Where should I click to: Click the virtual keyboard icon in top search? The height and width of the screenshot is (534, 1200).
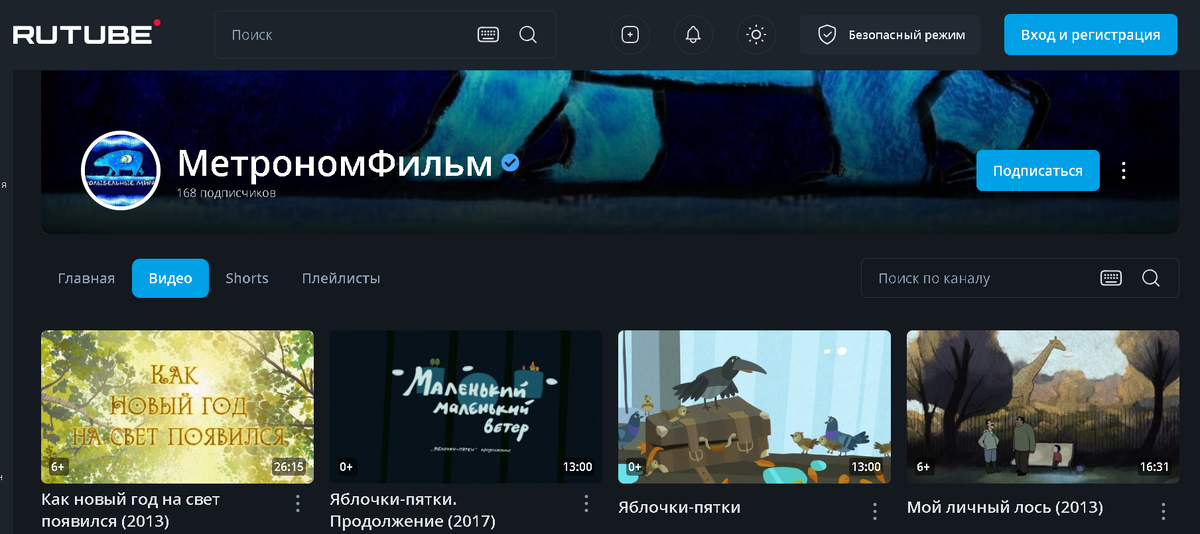coord(488,35)
